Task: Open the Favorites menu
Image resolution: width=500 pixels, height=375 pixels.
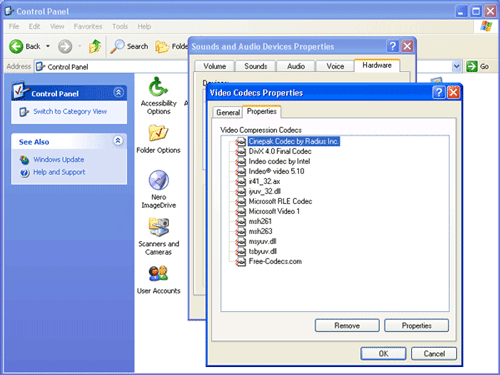Action: coord(88,26)
